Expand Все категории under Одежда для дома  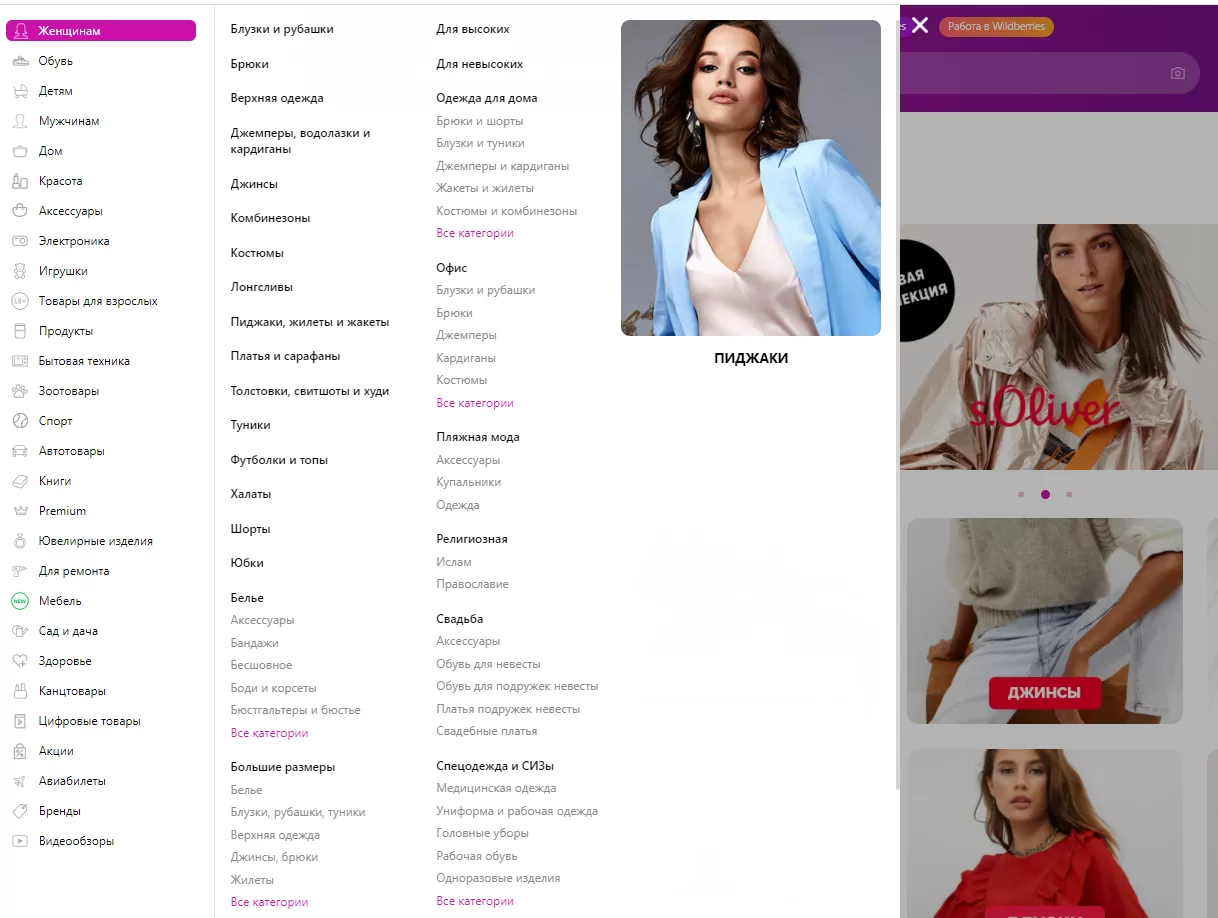coord(475,233)
